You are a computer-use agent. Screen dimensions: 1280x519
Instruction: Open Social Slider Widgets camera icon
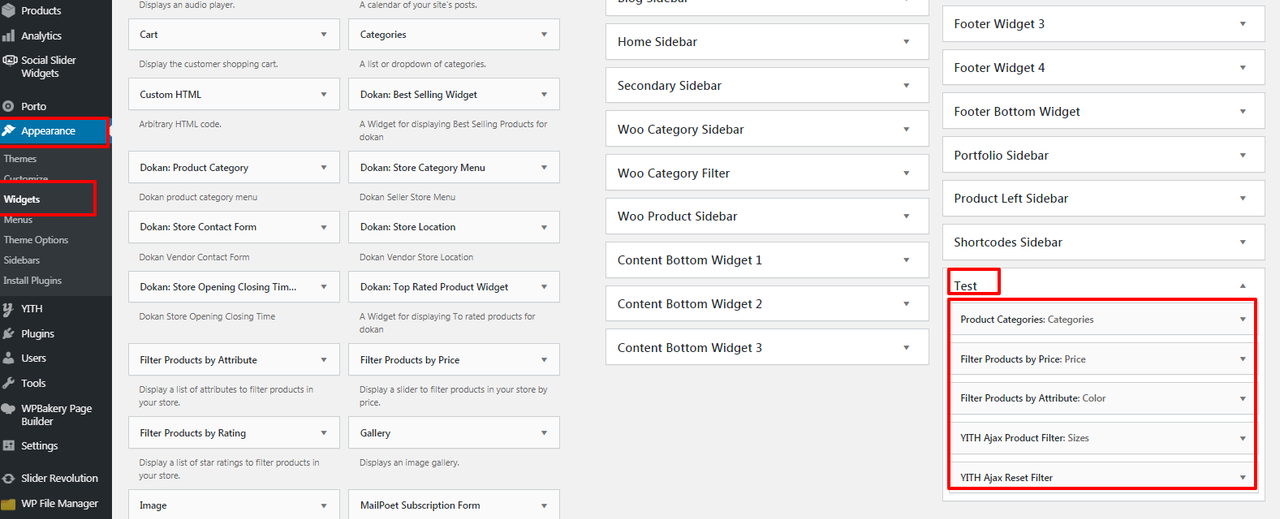(9, 60)
